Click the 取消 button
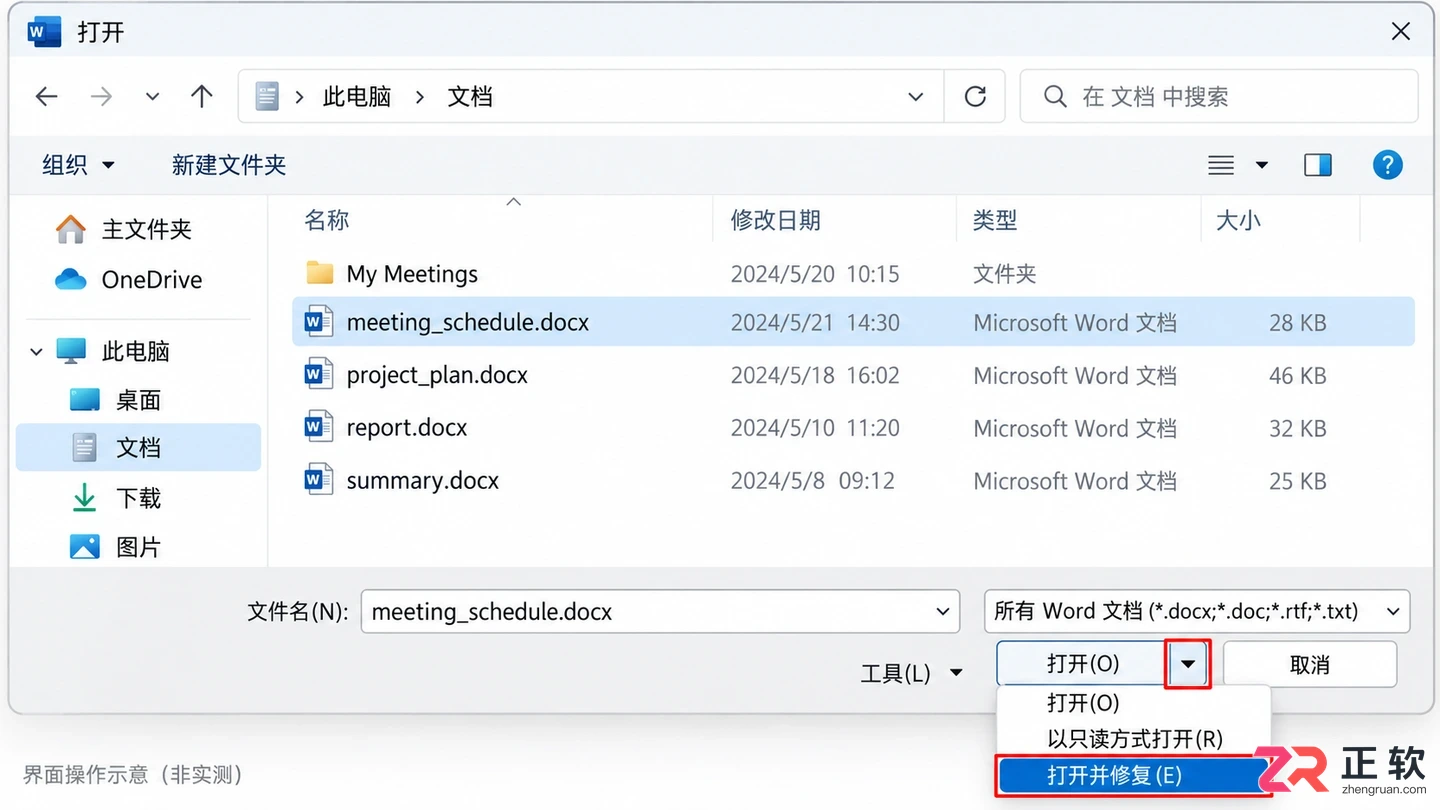Screen dimensions: 1440x810 point(1309,664)
